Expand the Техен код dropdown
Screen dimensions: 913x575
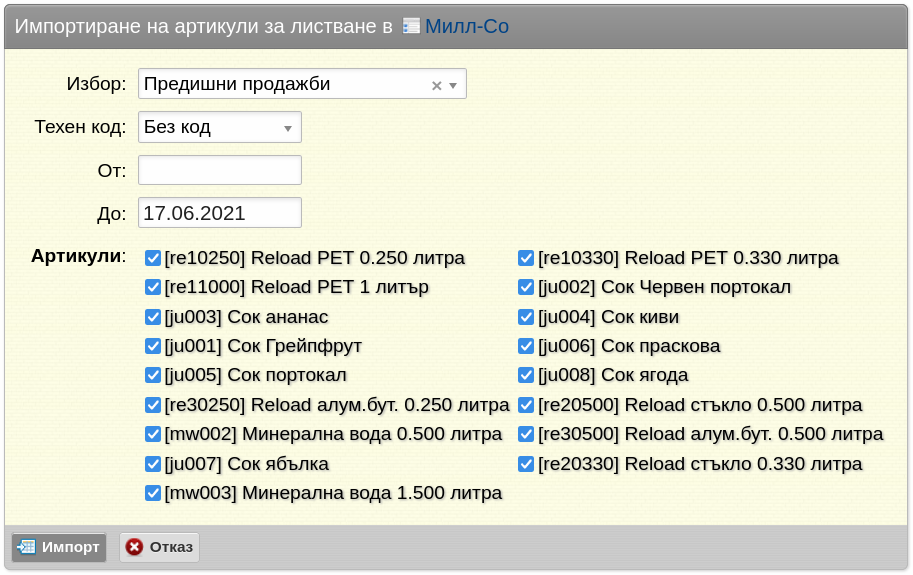coord(220,127)
